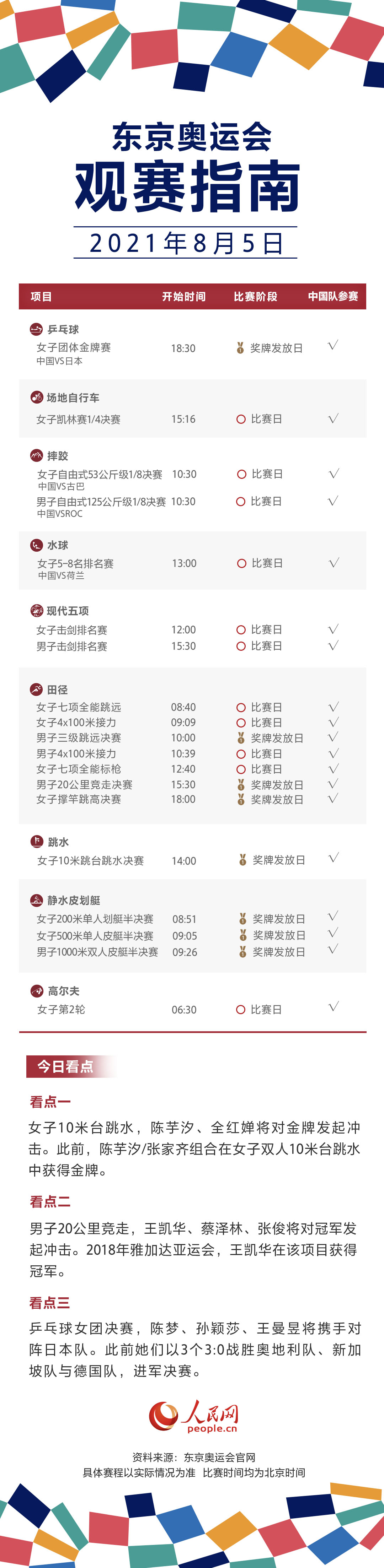Click the table tennis (乒乓球) sport icon
384x1568 pixels.
36,329
